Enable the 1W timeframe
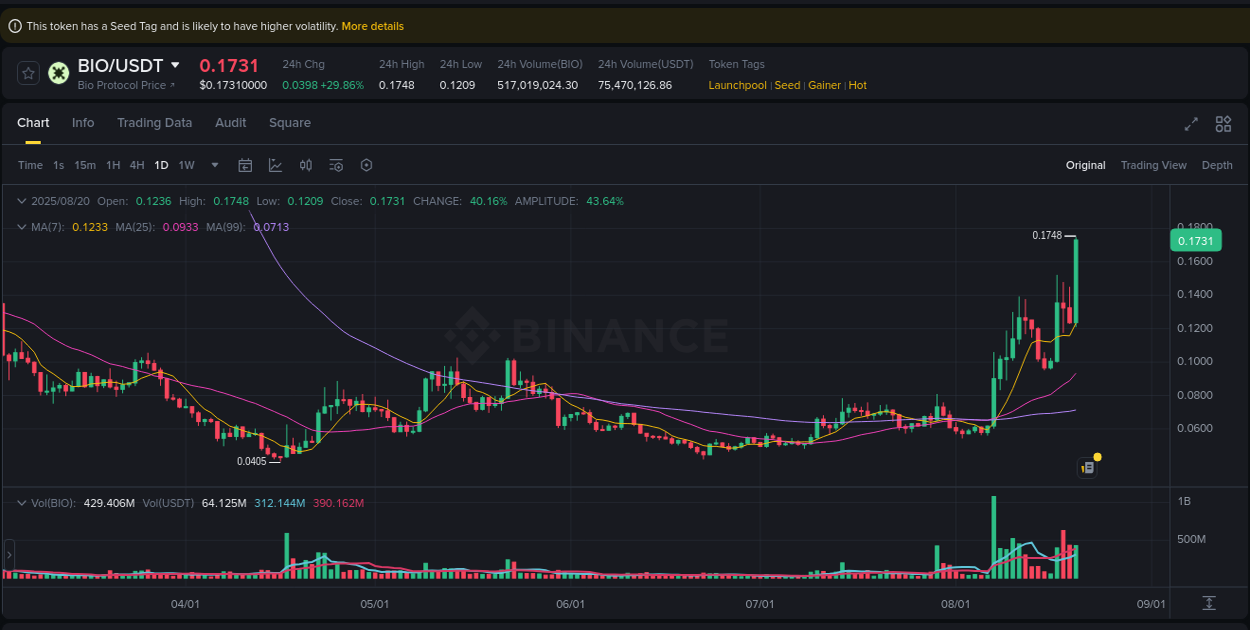 tap(186, 165)
